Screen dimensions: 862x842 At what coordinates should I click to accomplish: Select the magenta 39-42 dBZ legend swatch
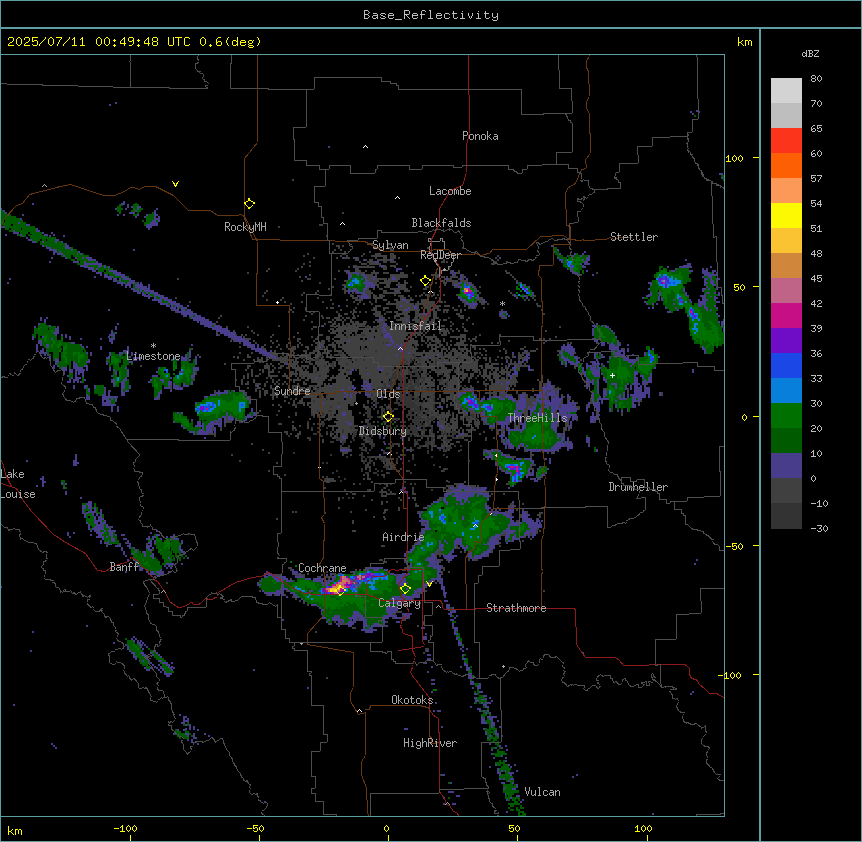786,315
